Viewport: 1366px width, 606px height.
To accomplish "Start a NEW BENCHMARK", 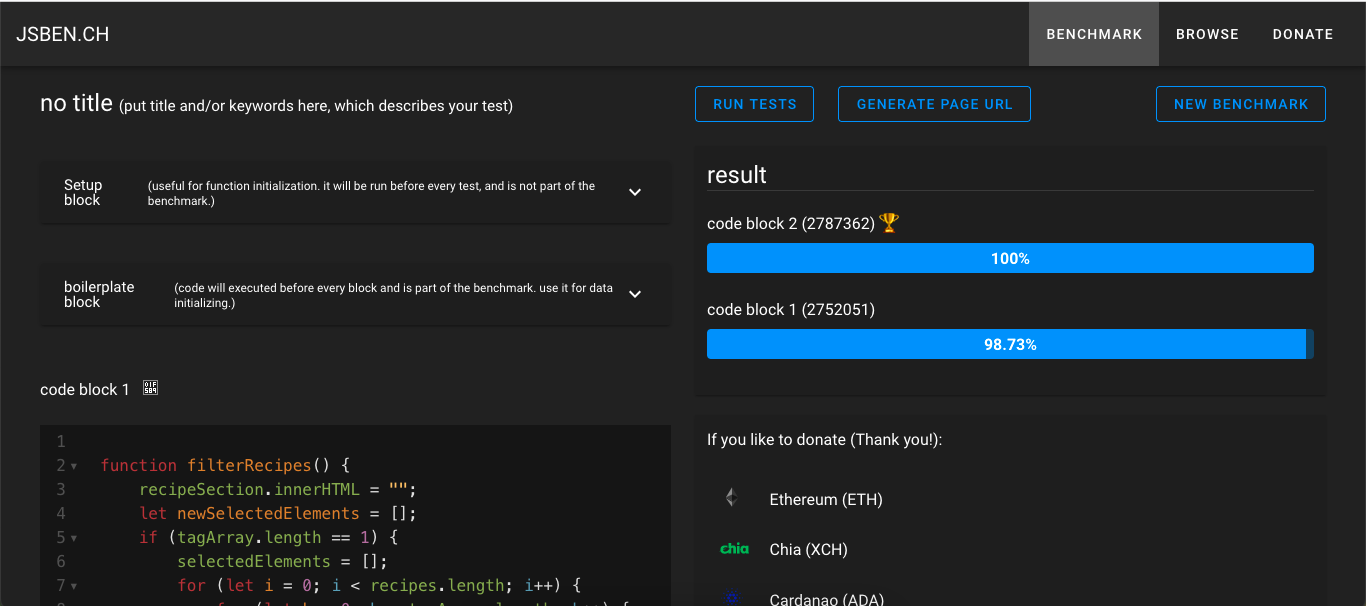I will tap(1240, 103).
